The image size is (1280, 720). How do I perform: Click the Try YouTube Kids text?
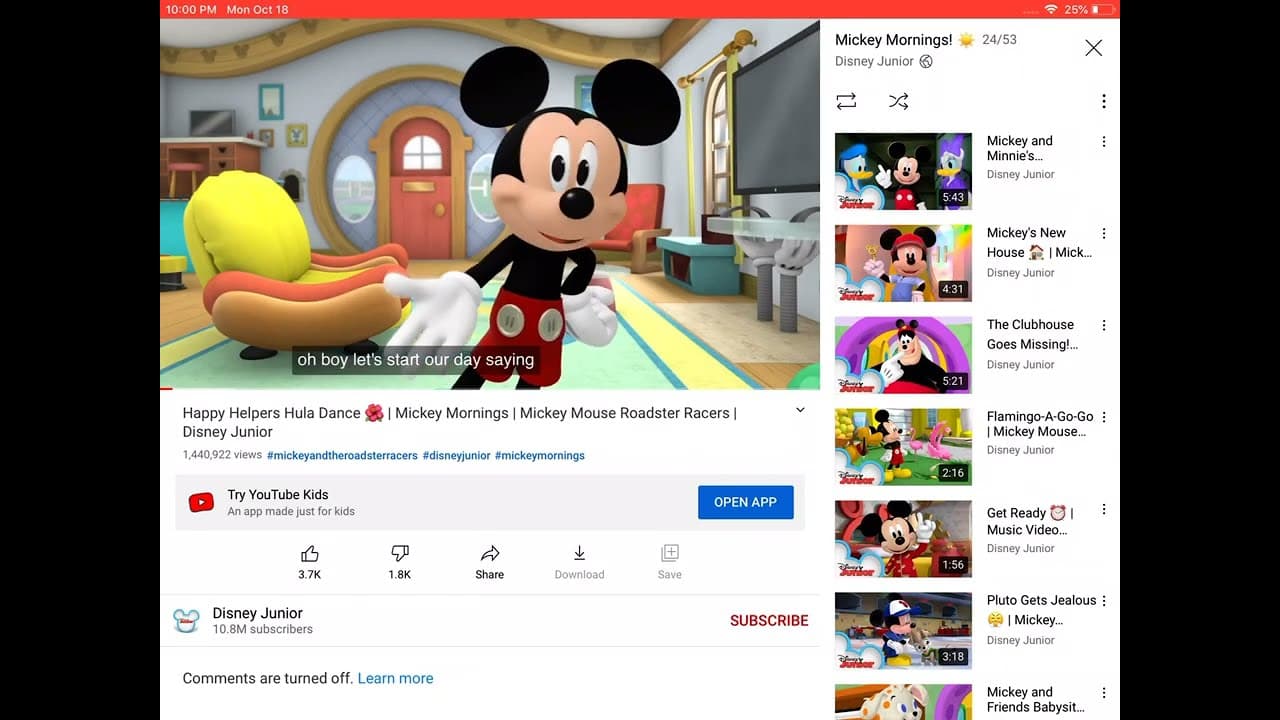277,494
